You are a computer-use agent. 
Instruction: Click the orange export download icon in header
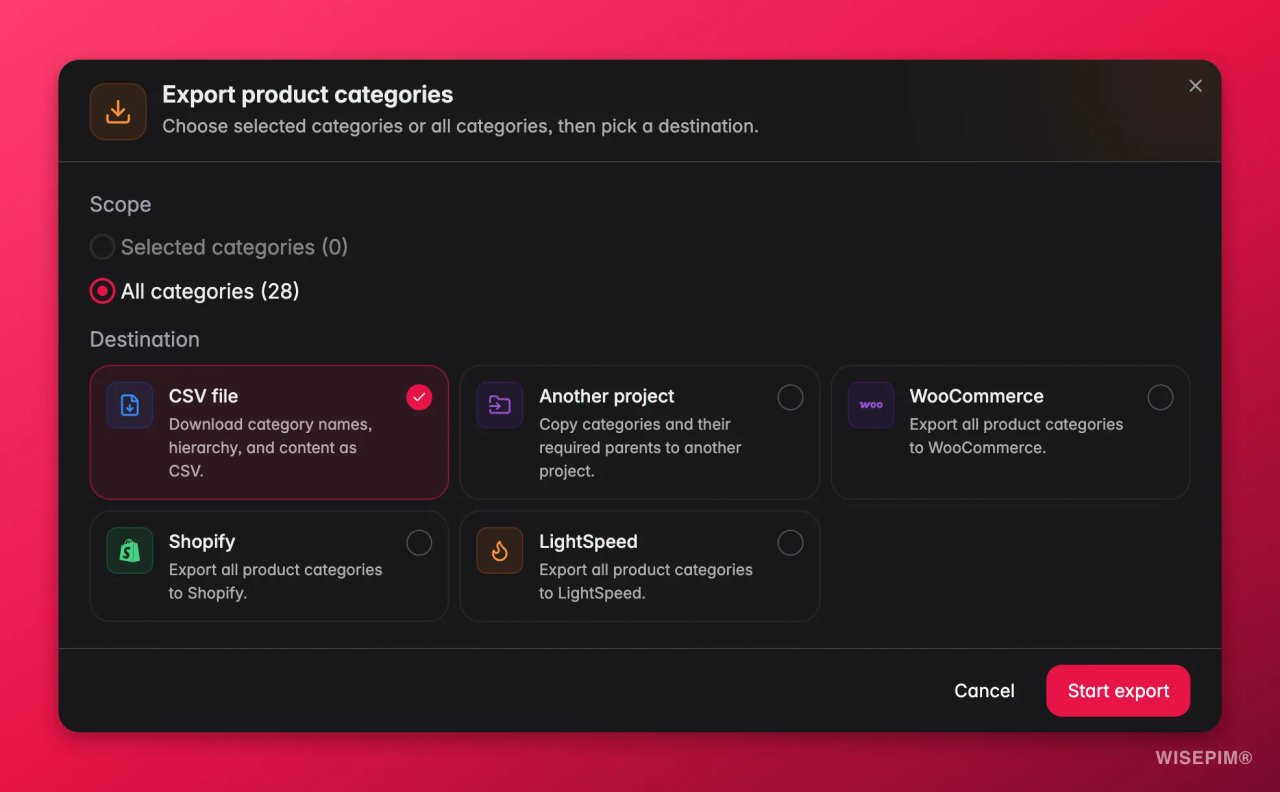coord(118,111)
